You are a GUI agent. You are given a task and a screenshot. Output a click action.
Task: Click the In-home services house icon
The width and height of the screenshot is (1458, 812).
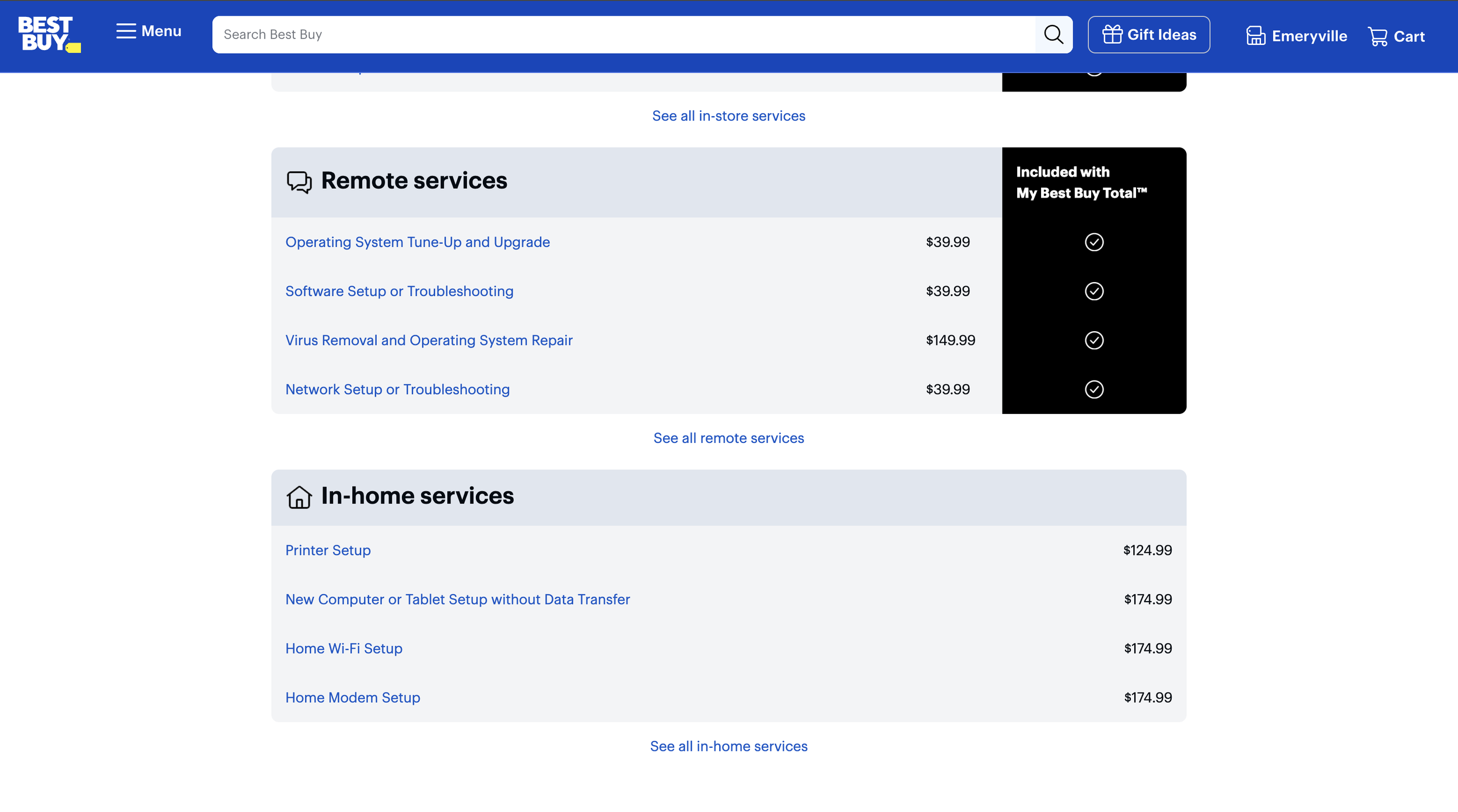pos(299,497)
